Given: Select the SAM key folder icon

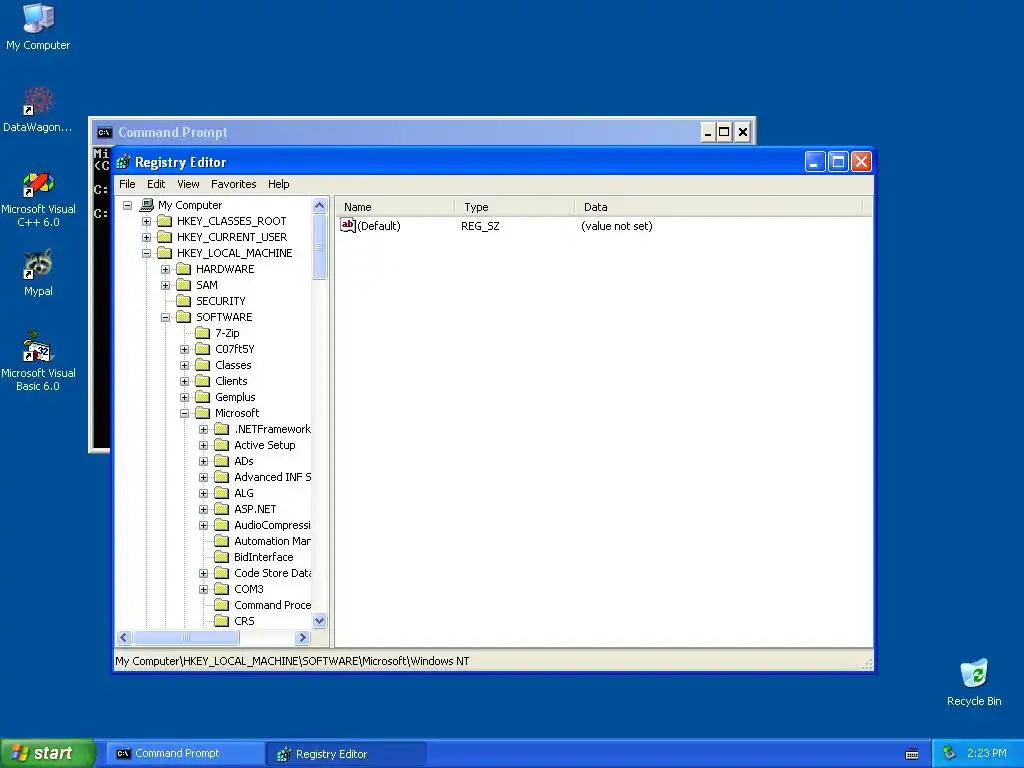Looking at the screenshot, I should click(184, 285).
